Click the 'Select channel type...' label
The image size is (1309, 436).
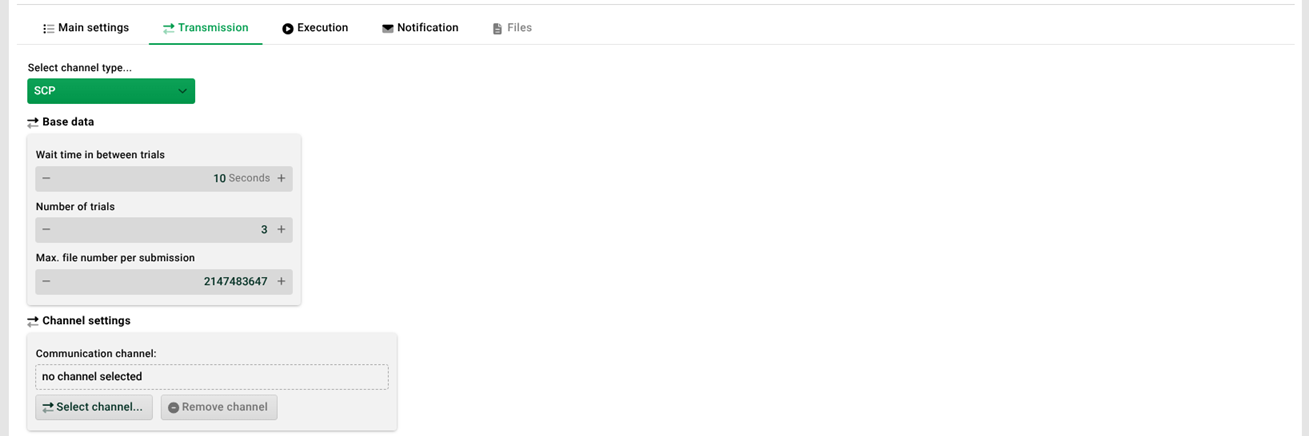(x=79, y=68)
